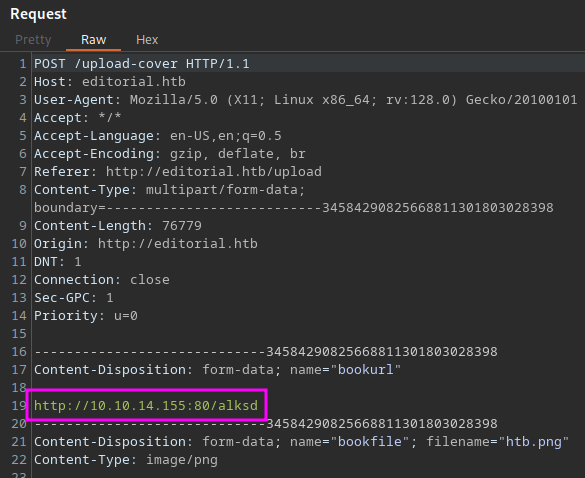The width and height of the screenshot is (585, 478).
Task: Click the Content-Length: 76779 line
Action: pyautogui.click(x=118, y=225)
